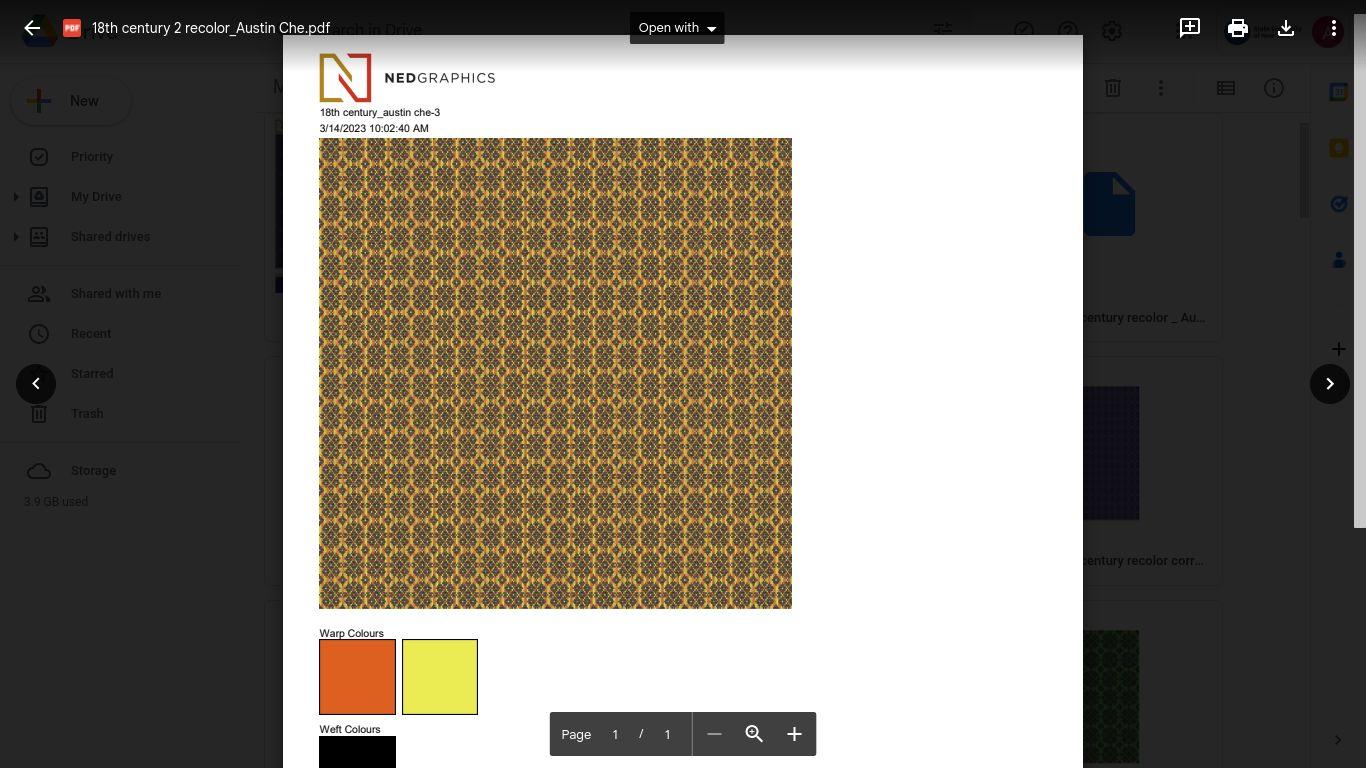Image resolution: width=1366 pixels, height=768 pixels.
Task: Click the green pattern thumbnail
Action: [x=1111, y=697]
